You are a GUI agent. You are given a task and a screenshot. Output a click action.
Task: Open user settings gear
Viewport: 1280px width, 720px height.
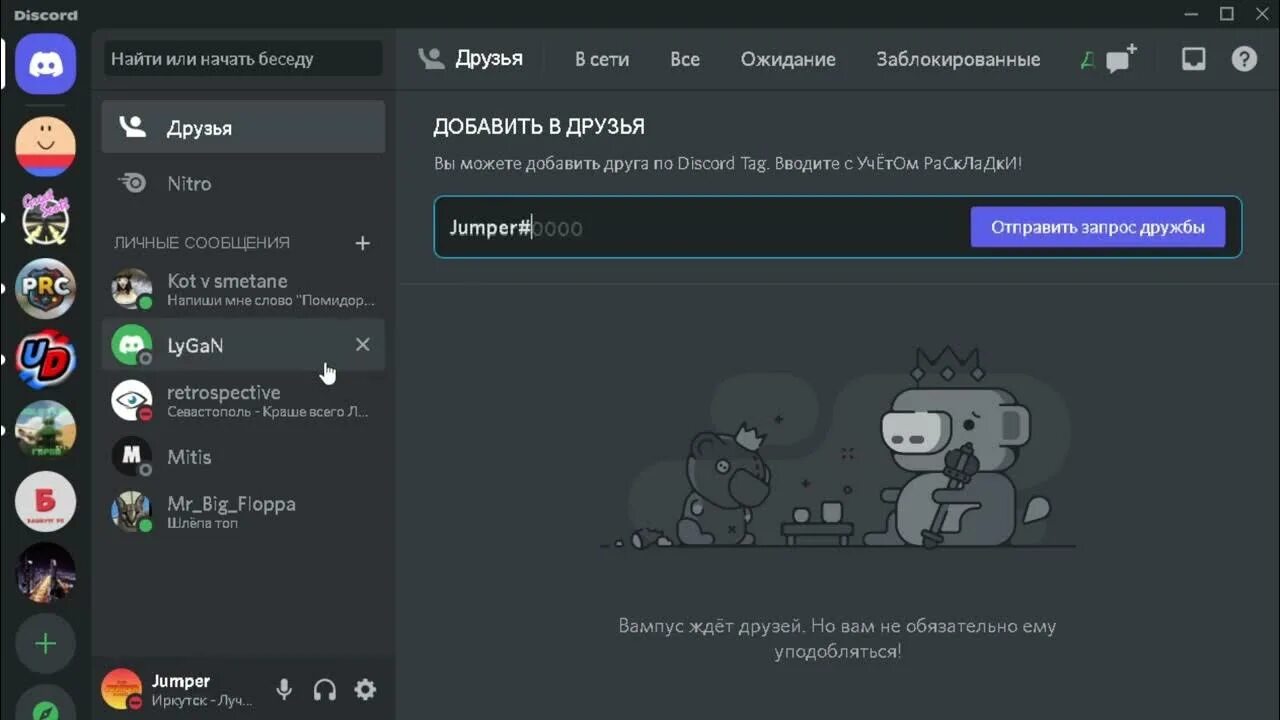coord(365,689)
